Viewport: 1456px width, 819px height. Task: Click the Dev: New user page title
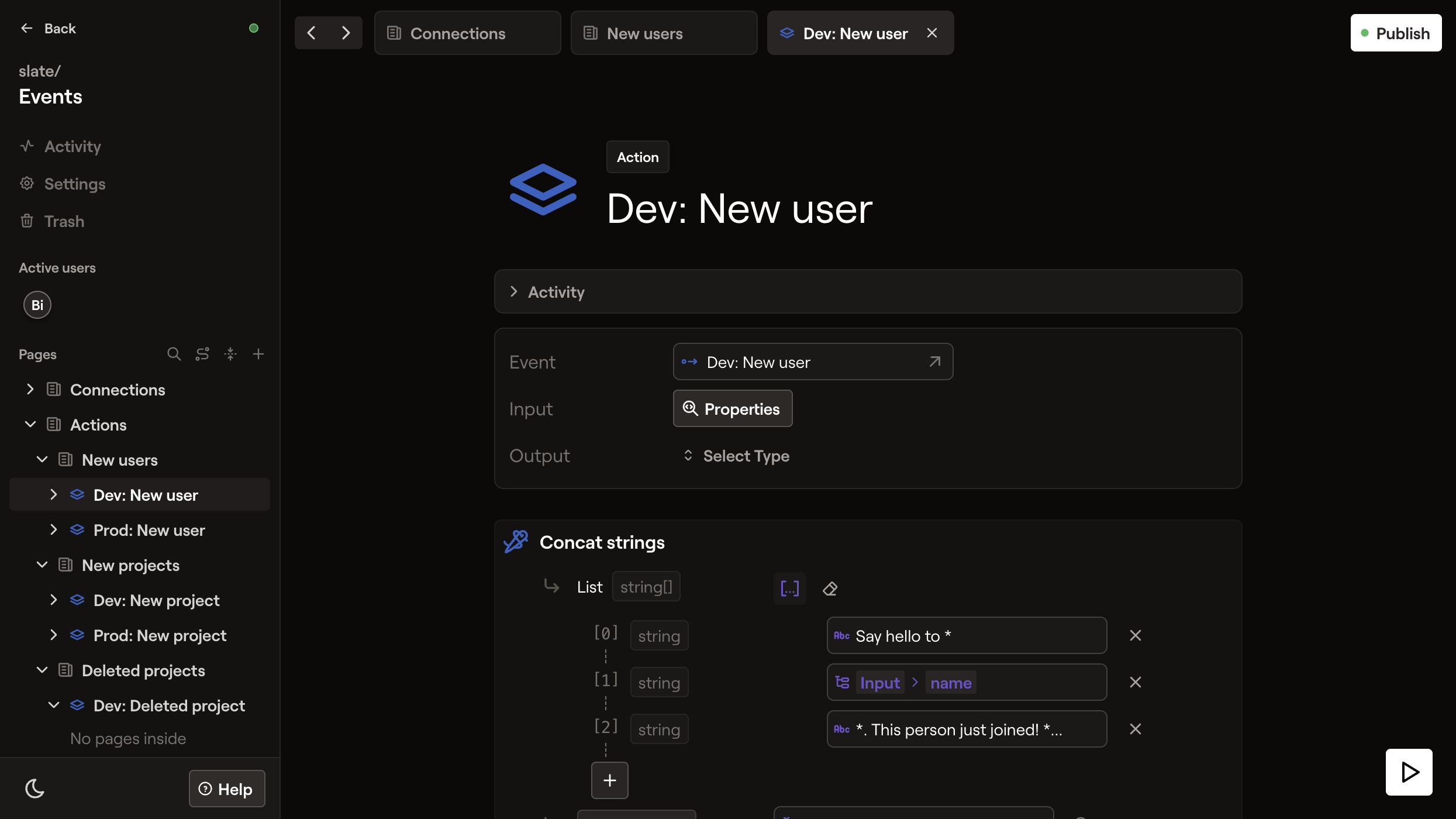point(740,208)
